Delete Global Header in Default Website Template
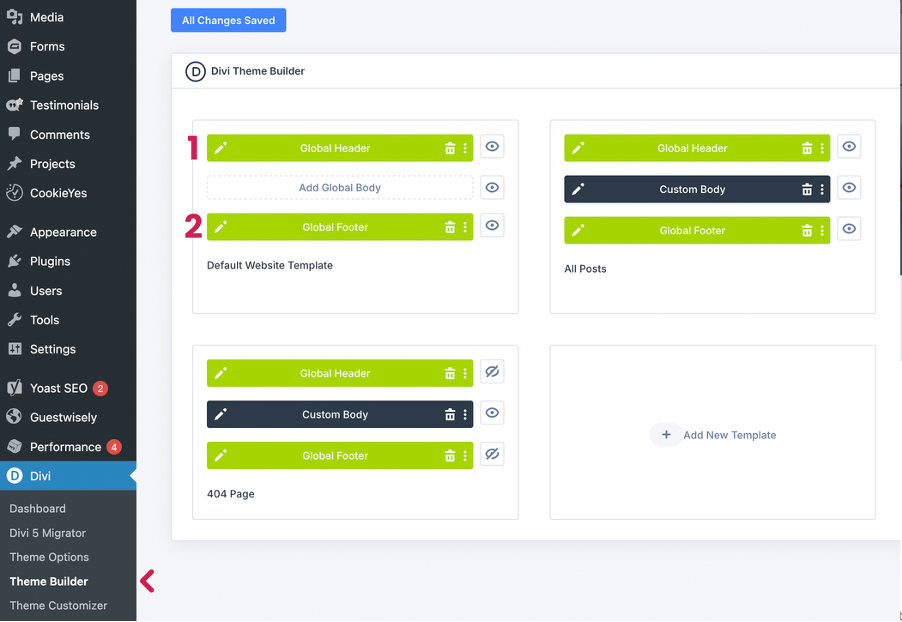The width and height of the screenshot is (902, 622). pyautogui.click(x=450, y=148)
